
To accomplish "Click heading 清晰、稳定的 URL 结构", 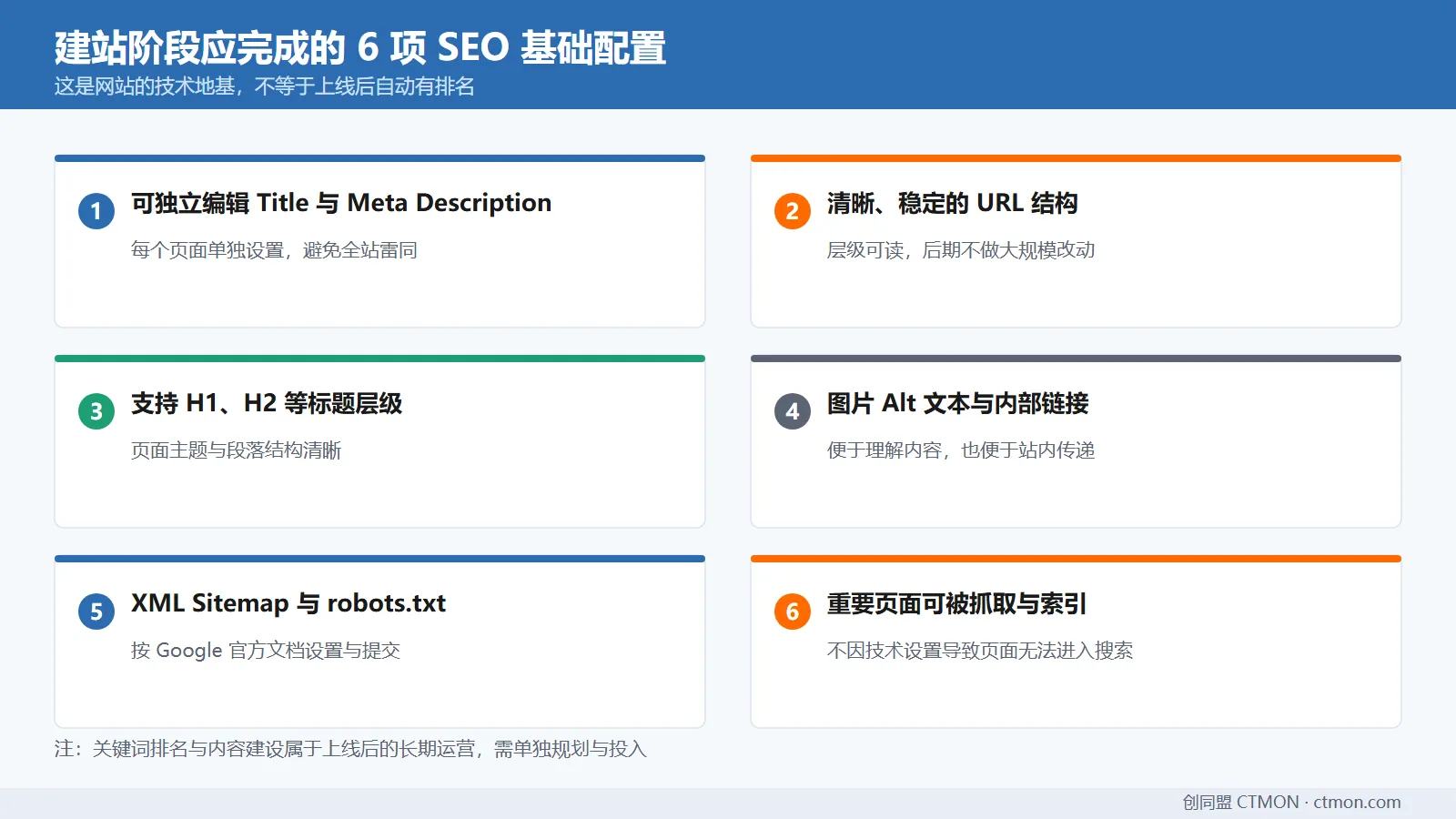I will point(953,203).
